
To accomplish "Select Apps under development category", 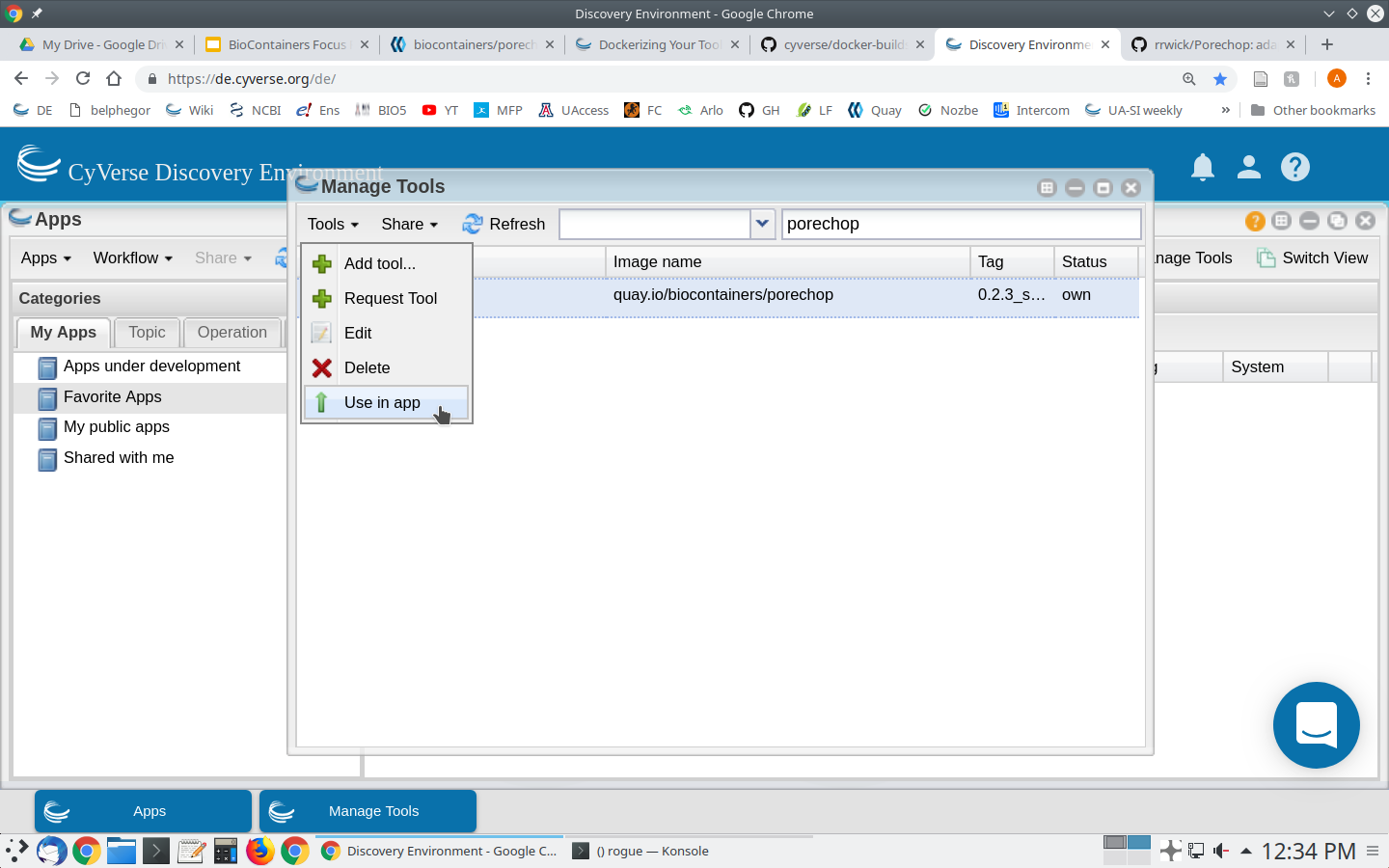I will pyautogui.click(x=150, y=366).
